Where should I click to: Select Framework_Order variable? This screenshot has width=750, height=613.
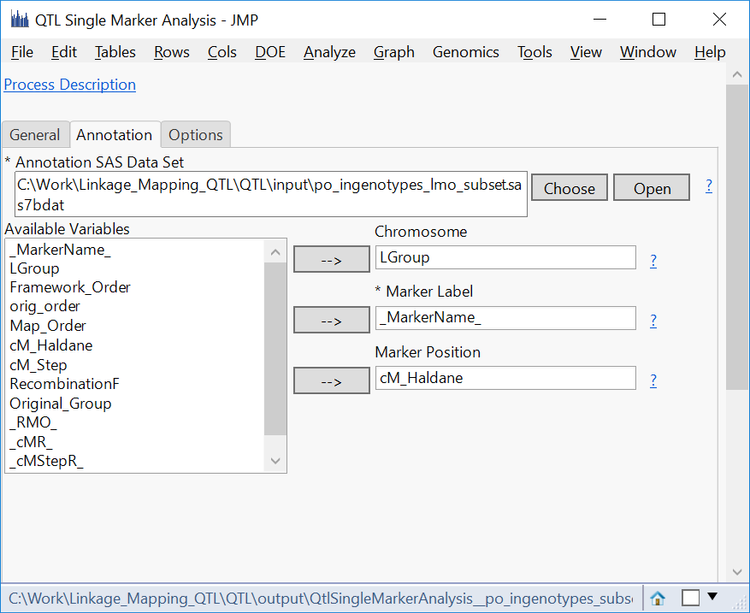(x=70, y=287)
